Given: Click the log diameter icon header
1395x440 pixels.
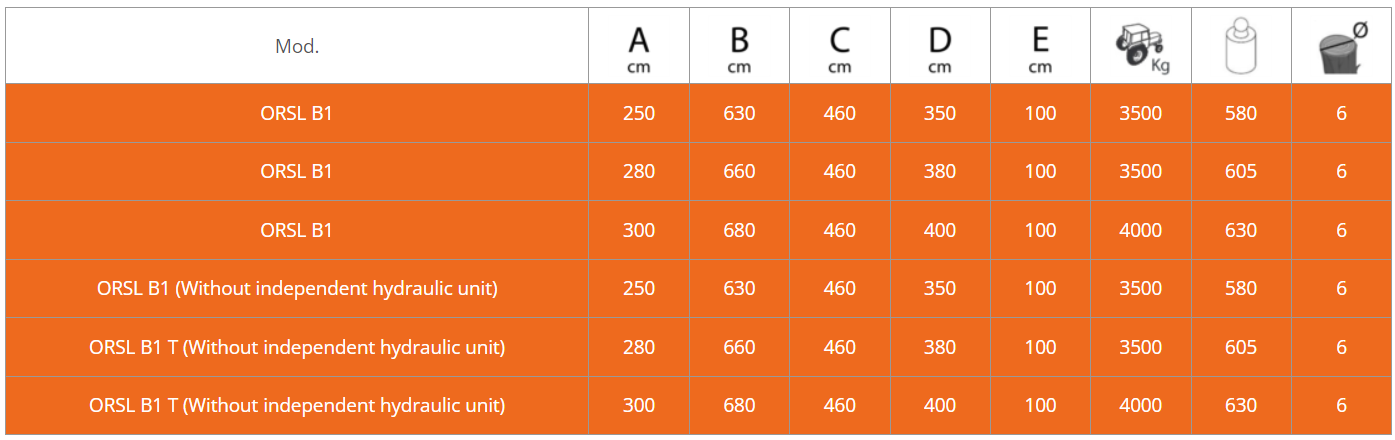Looking at the screenshot, I should click(x=1341, y=46).
